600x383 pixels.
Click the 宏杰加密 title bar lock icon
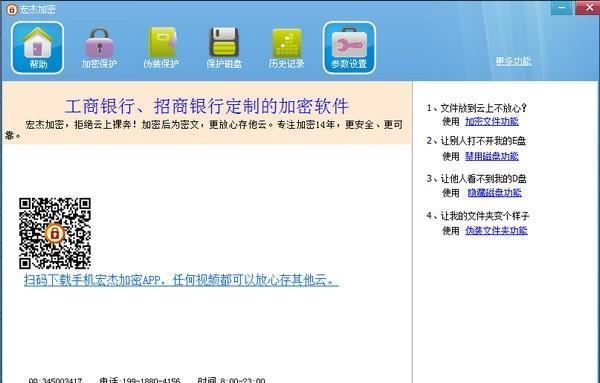coord(11,9)
